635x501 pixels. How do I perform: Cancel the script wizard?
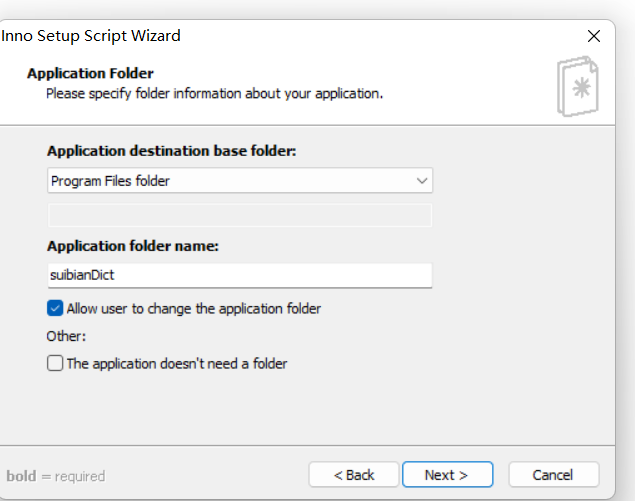tap(553, 475)
